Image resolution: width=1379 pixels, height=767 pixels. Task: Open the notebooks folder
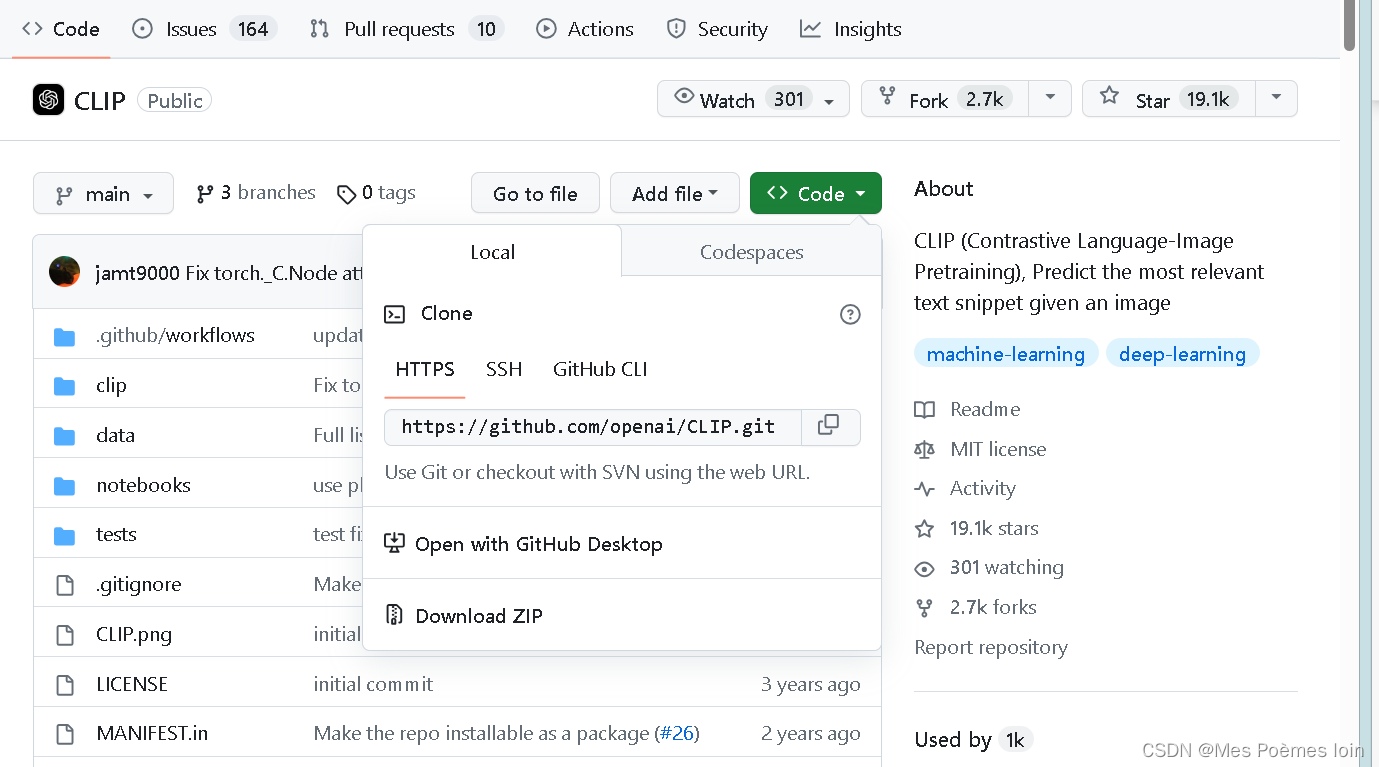click(x=143, y=485)
